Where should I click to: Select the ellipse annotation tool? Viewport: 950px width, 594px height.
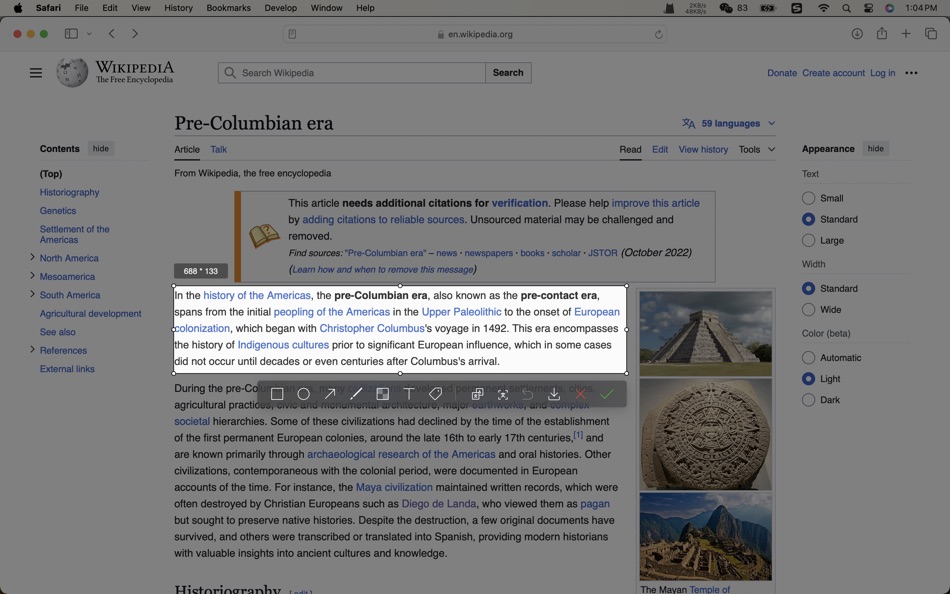point(304,394)
